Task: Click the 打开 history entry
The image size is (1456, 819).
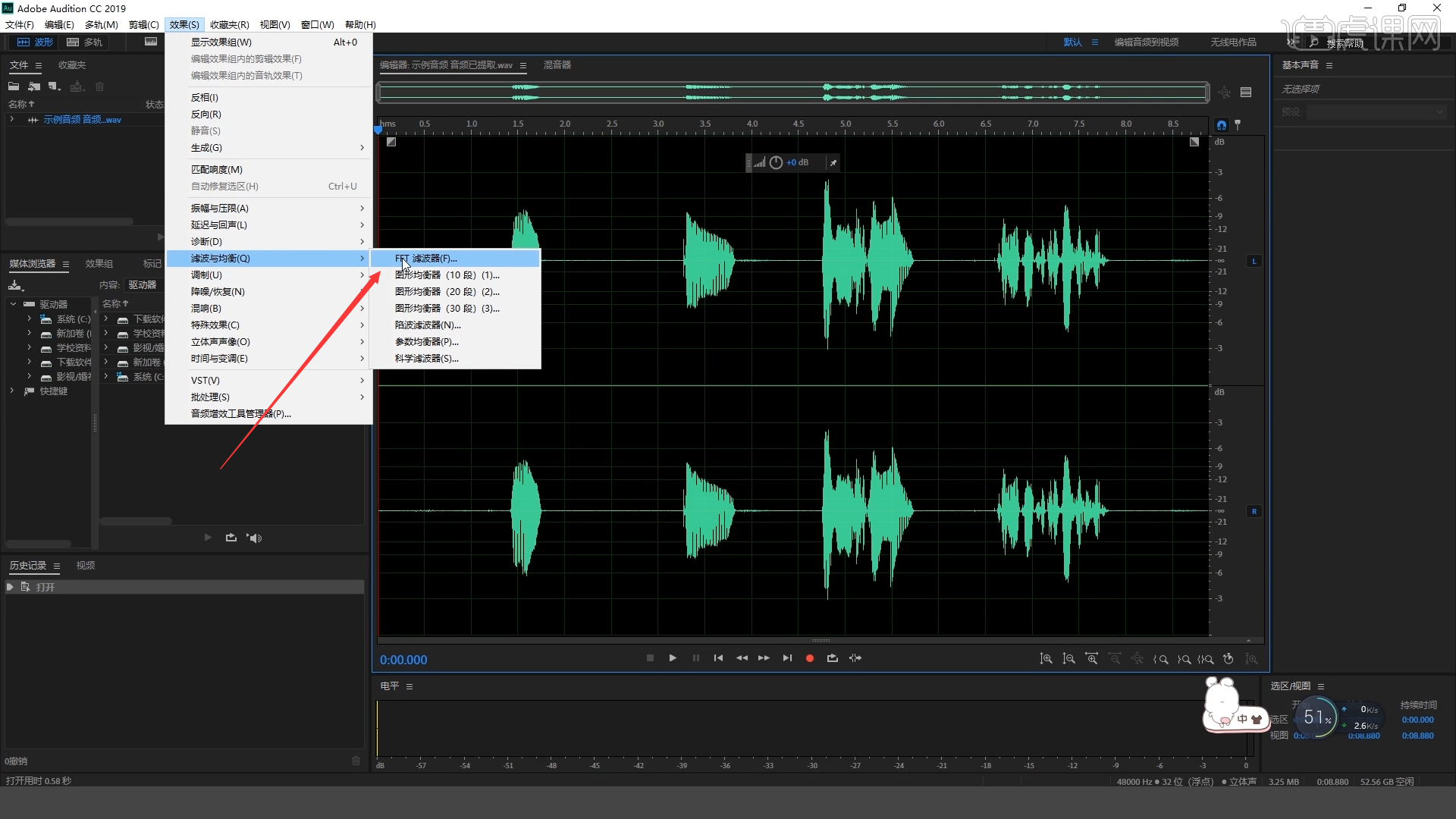Action: [185, 587]
